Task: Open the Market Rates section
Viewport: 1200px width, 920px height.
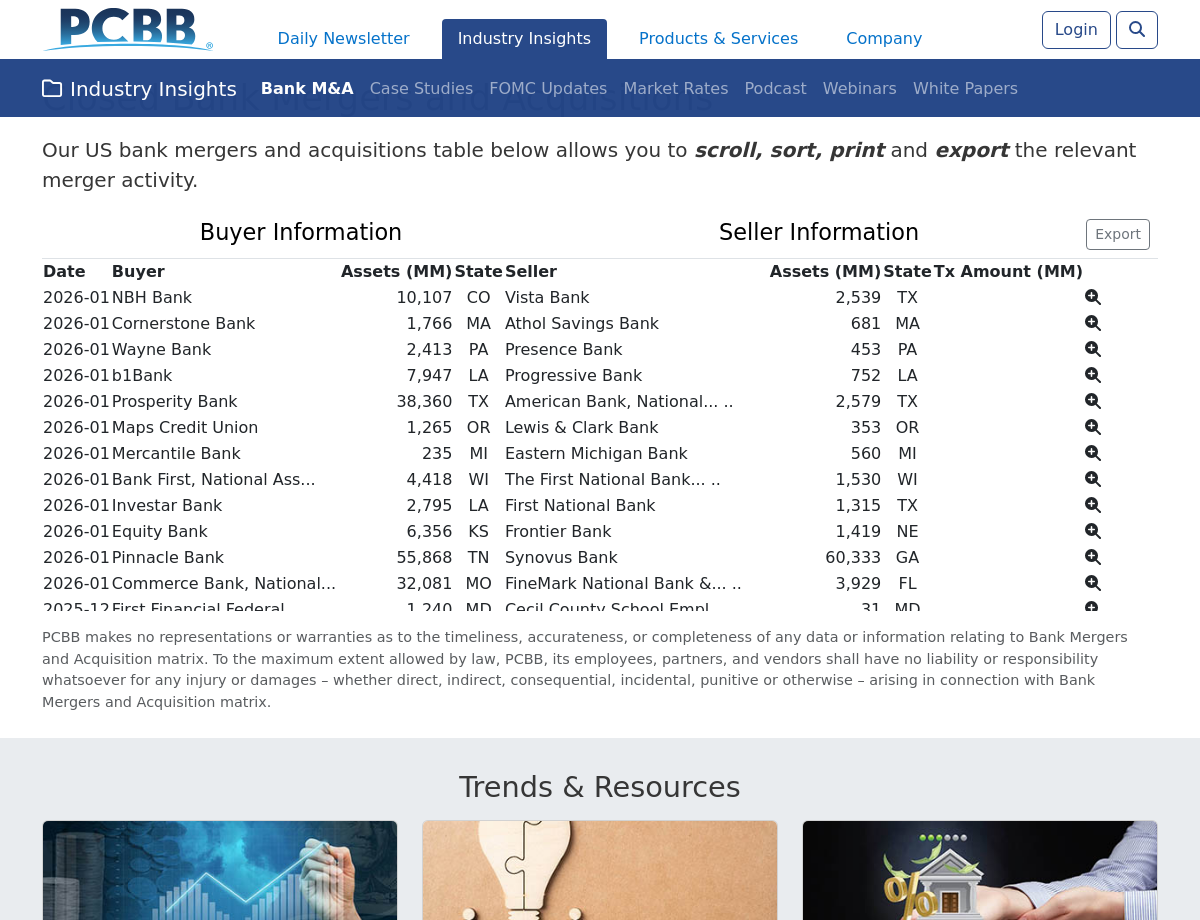Action: [x=675, y=89]
